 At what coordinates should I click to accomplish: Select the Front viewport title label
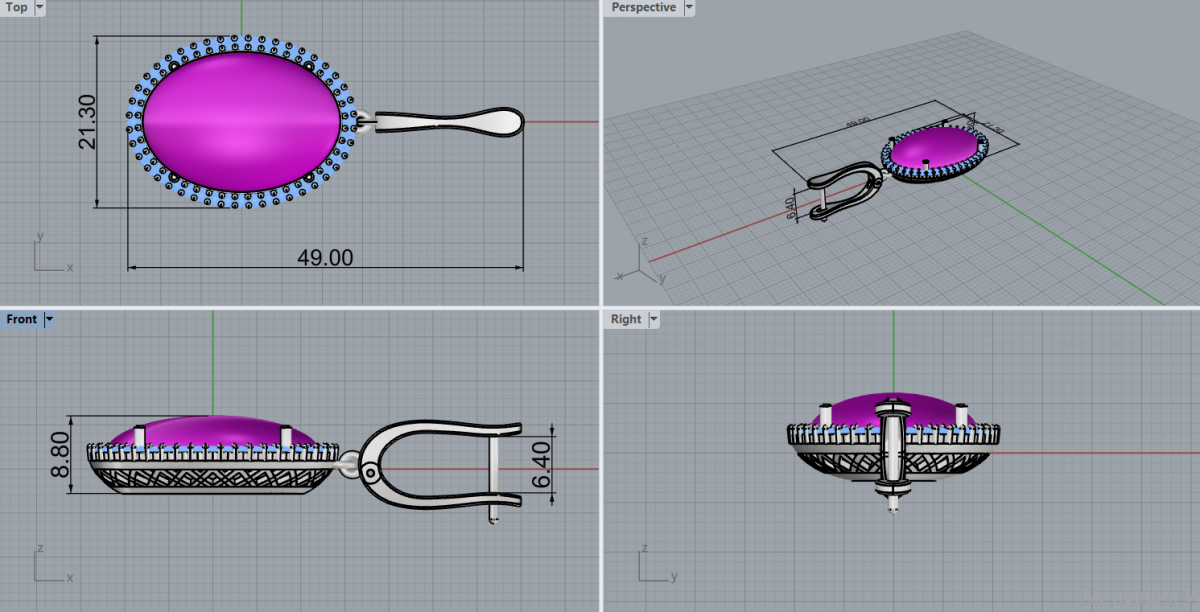[22, 319]
